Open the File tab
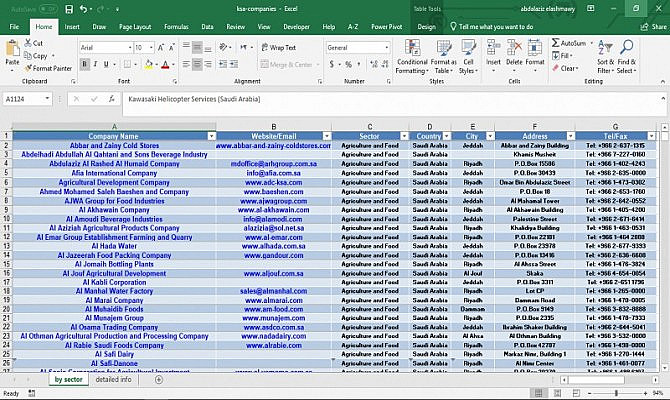Image resolution: width=670 pixels, height=400 pixels. click(14, 26)
